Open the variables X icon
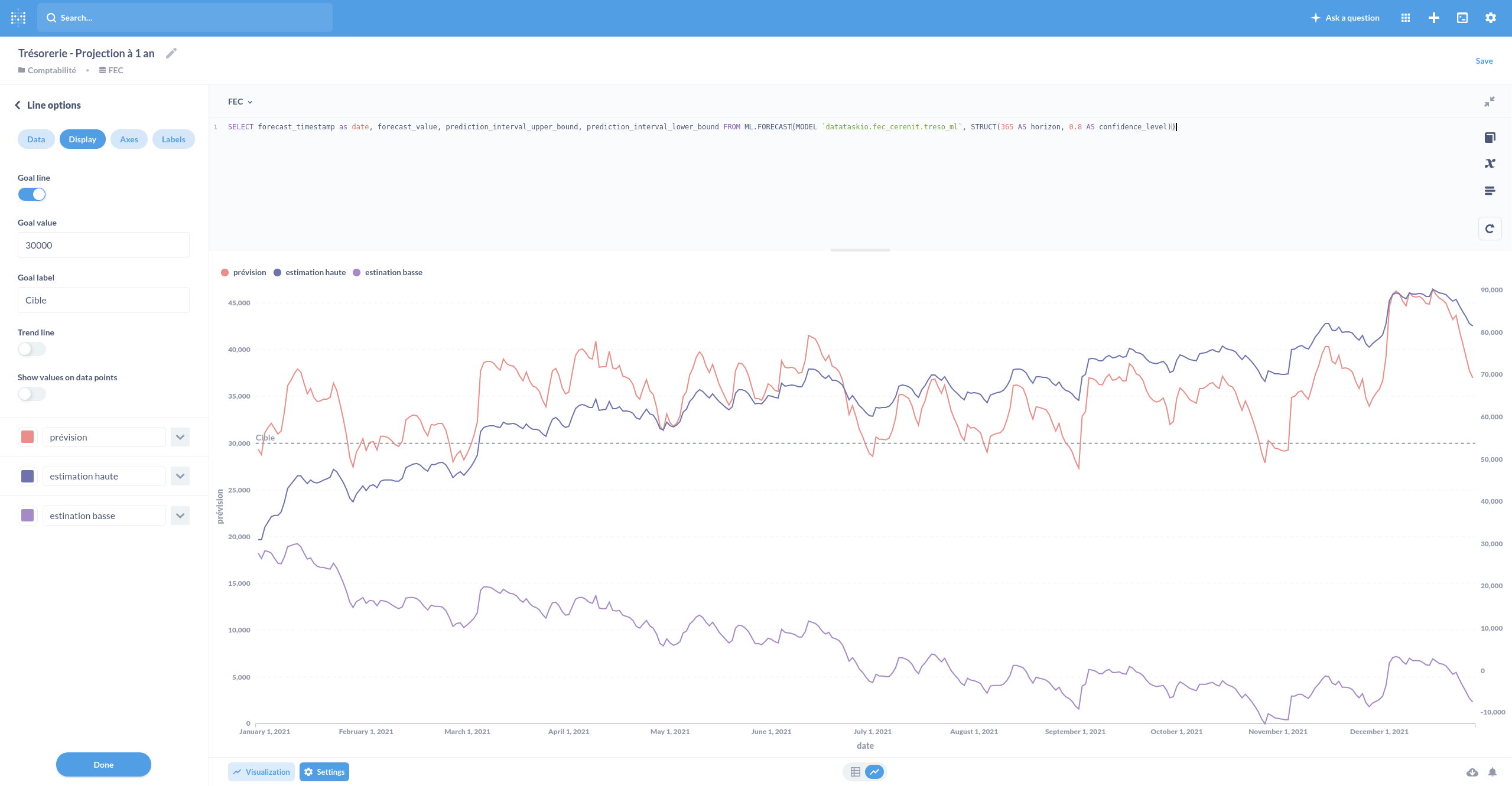This screenshot has width=1512, height=786. pos(1490,164)
